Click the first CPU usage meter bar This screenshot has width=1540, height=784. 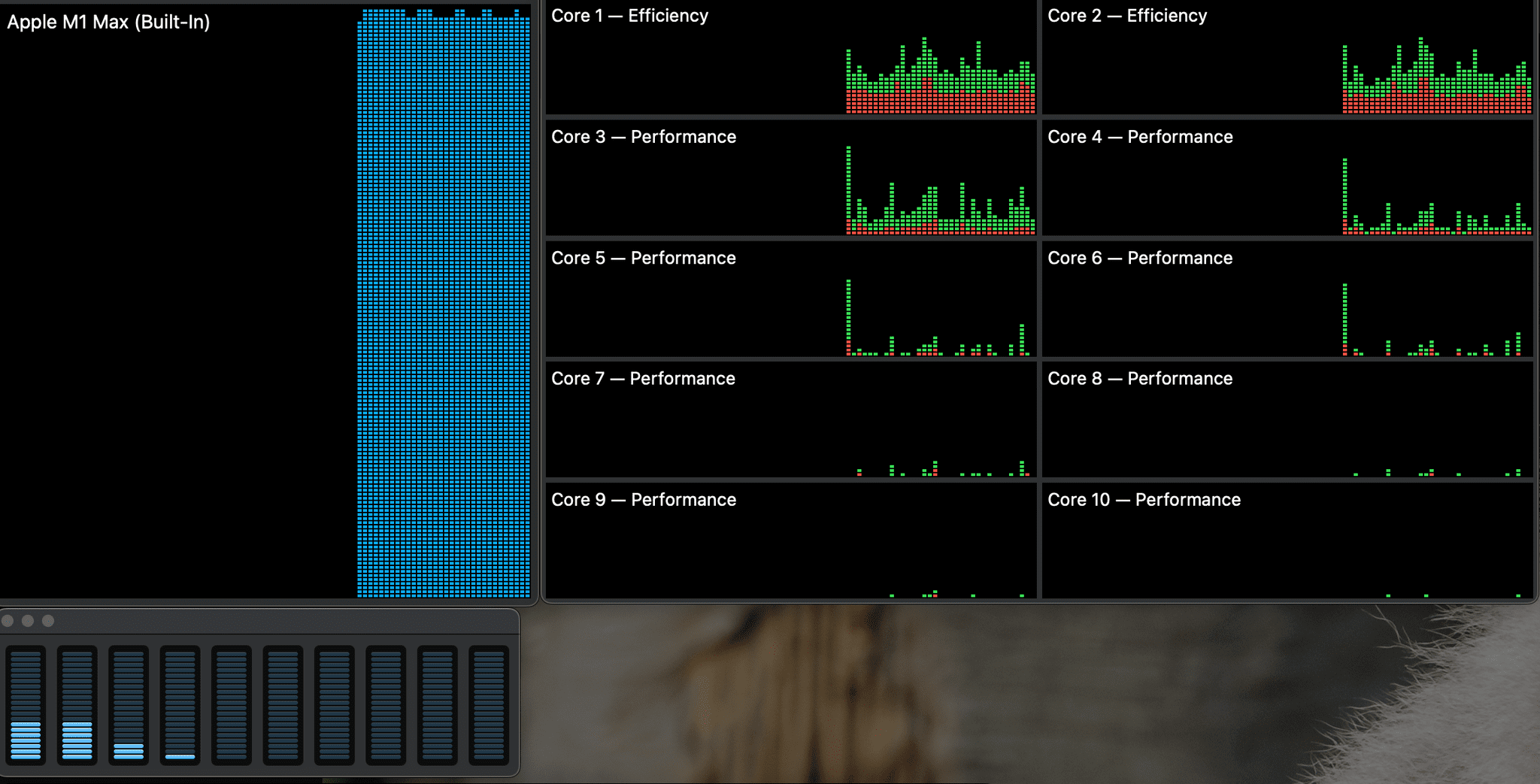26,705
